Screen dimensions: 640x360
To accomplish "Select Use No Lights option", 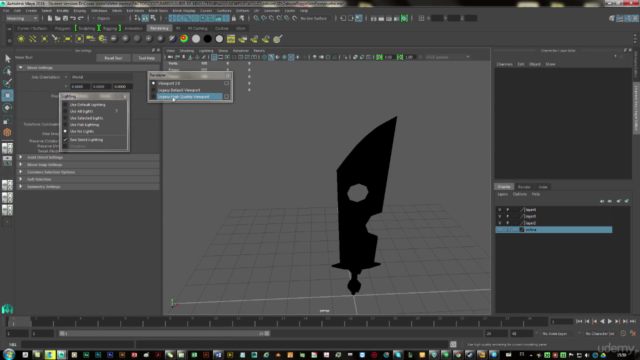I will coord(82,131).
